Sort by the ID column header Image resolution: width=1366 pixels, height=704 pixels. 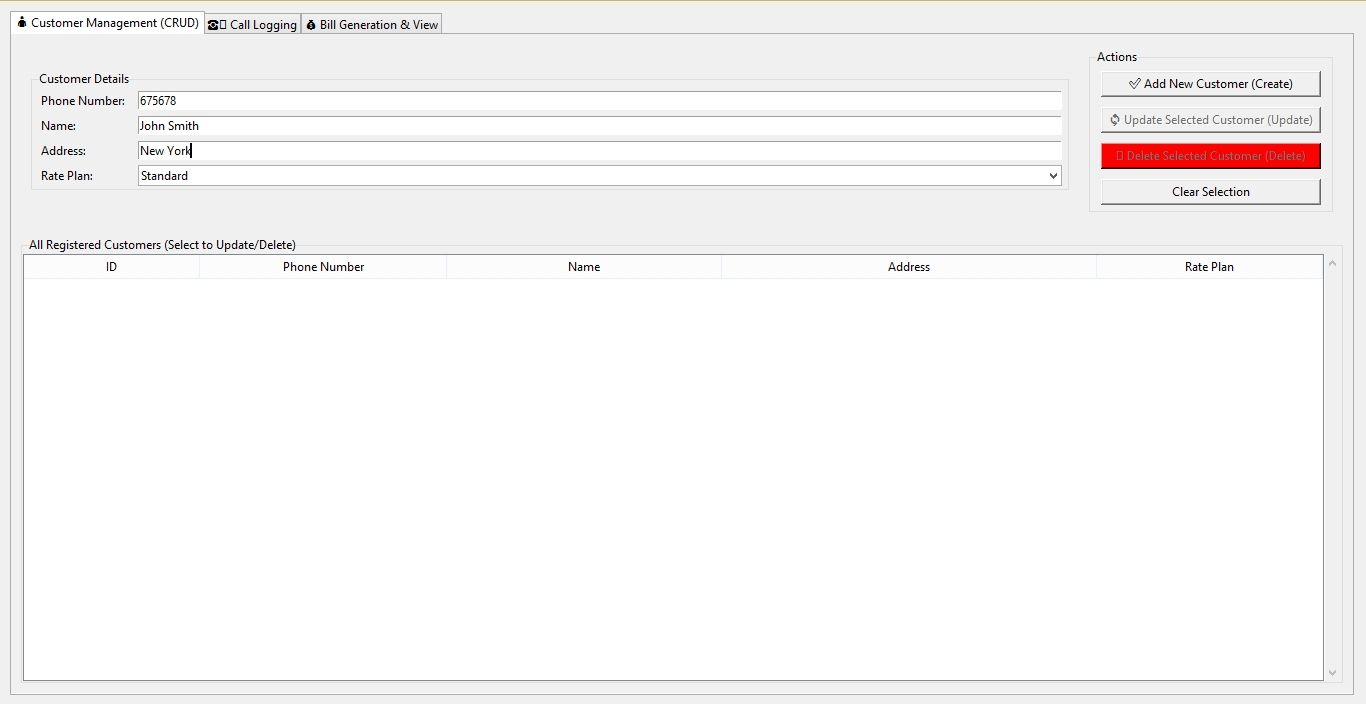coord(111,267)
